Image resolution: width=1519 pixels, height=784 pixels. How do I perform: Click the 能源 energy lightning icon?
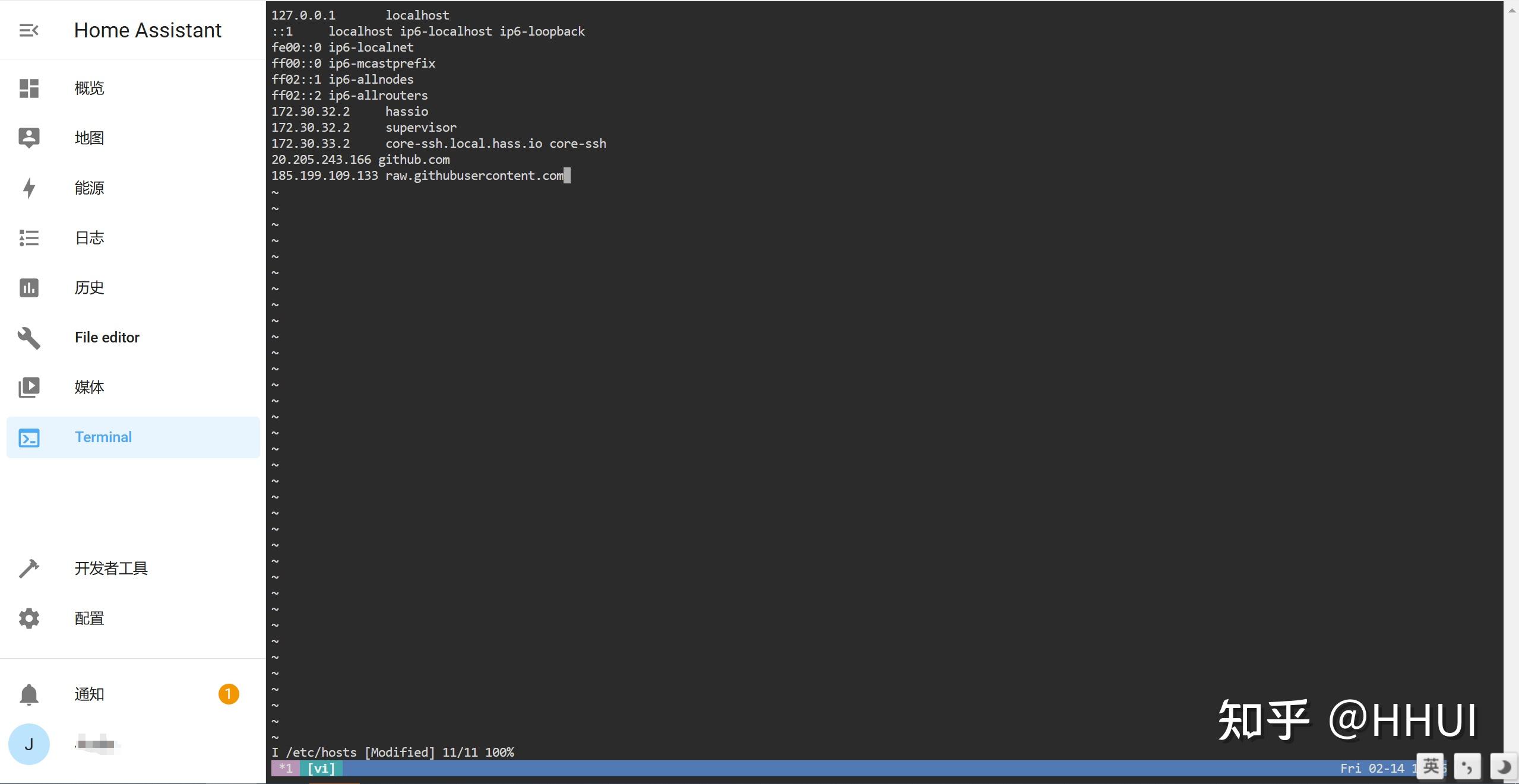pos(29,188)
